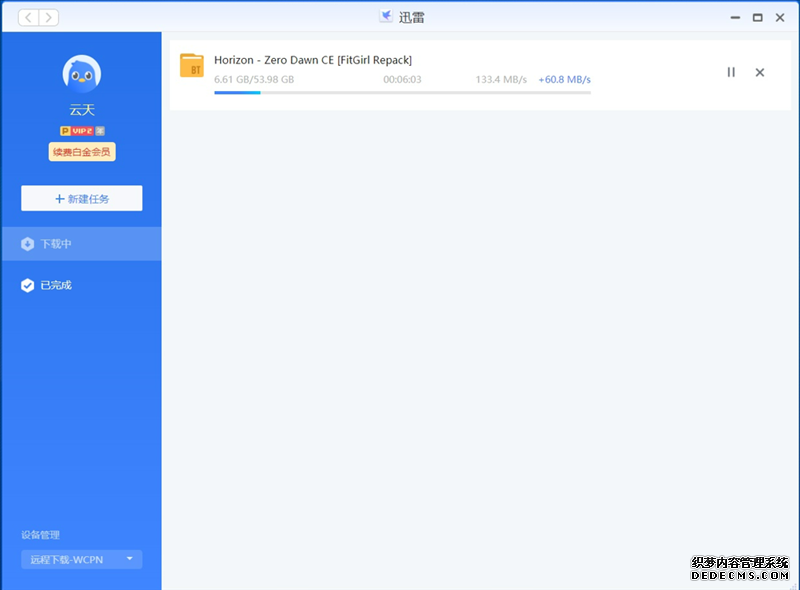Click the +60.8 MB/s acceleration speed
The height and width of the screenshot is (590, 800).
pos(564,79)
